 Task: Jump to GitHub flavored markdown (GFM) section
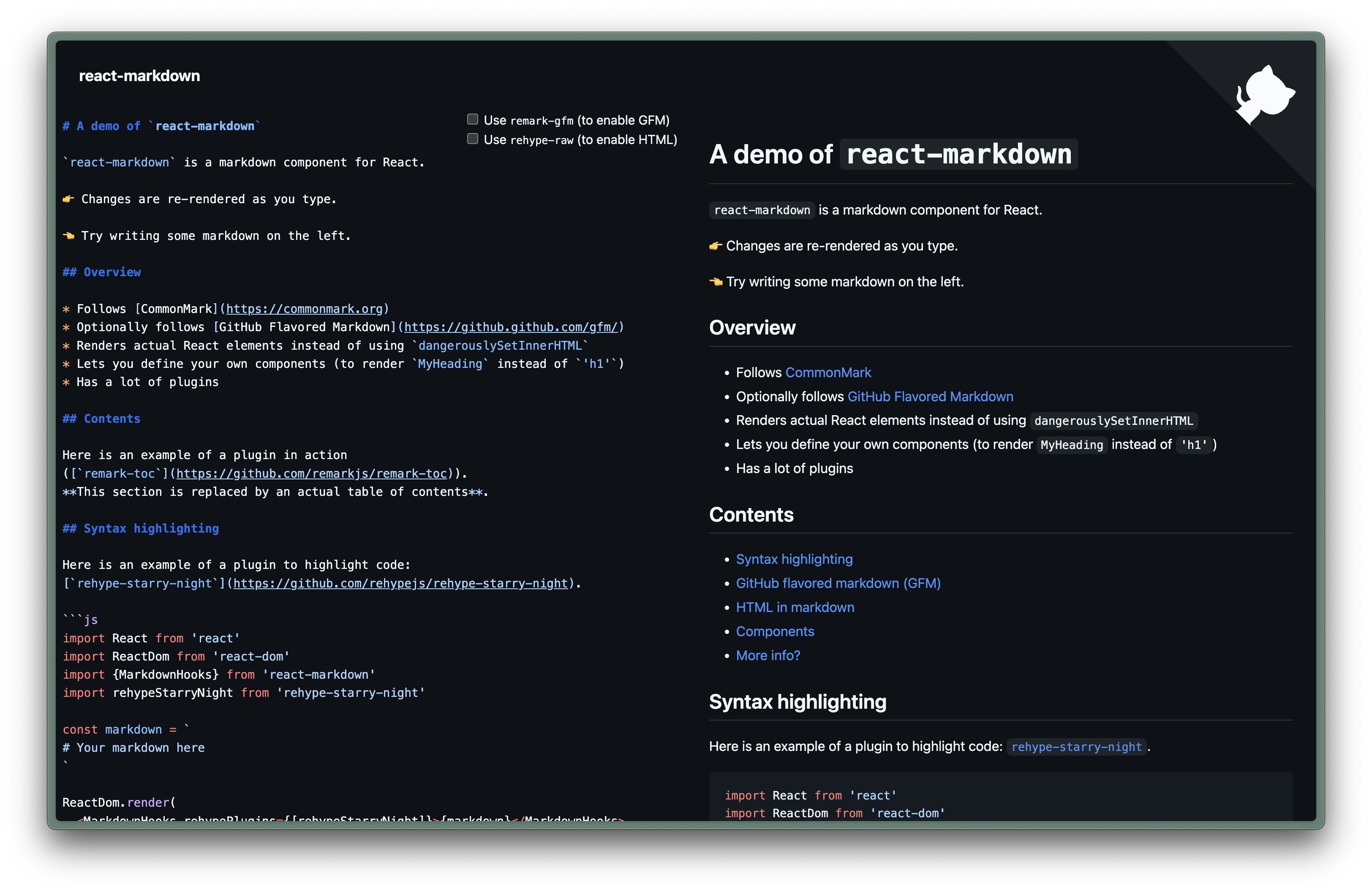tap(838, 583)
